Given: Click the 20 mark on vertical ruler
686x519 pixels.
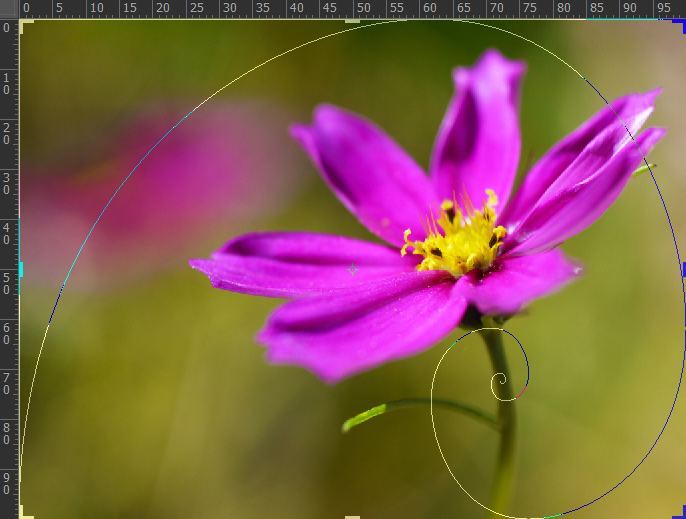Looking at the screenshot, I should 9,133.
